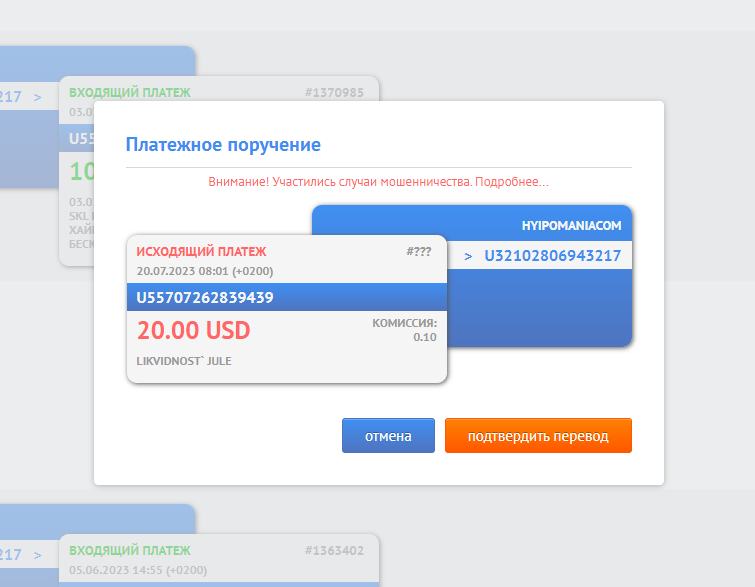The width and height of the screenshot is (755, 587).
Task: Click the LIKVIDNOST` JULE payment memo
Action: click(184, 360)
